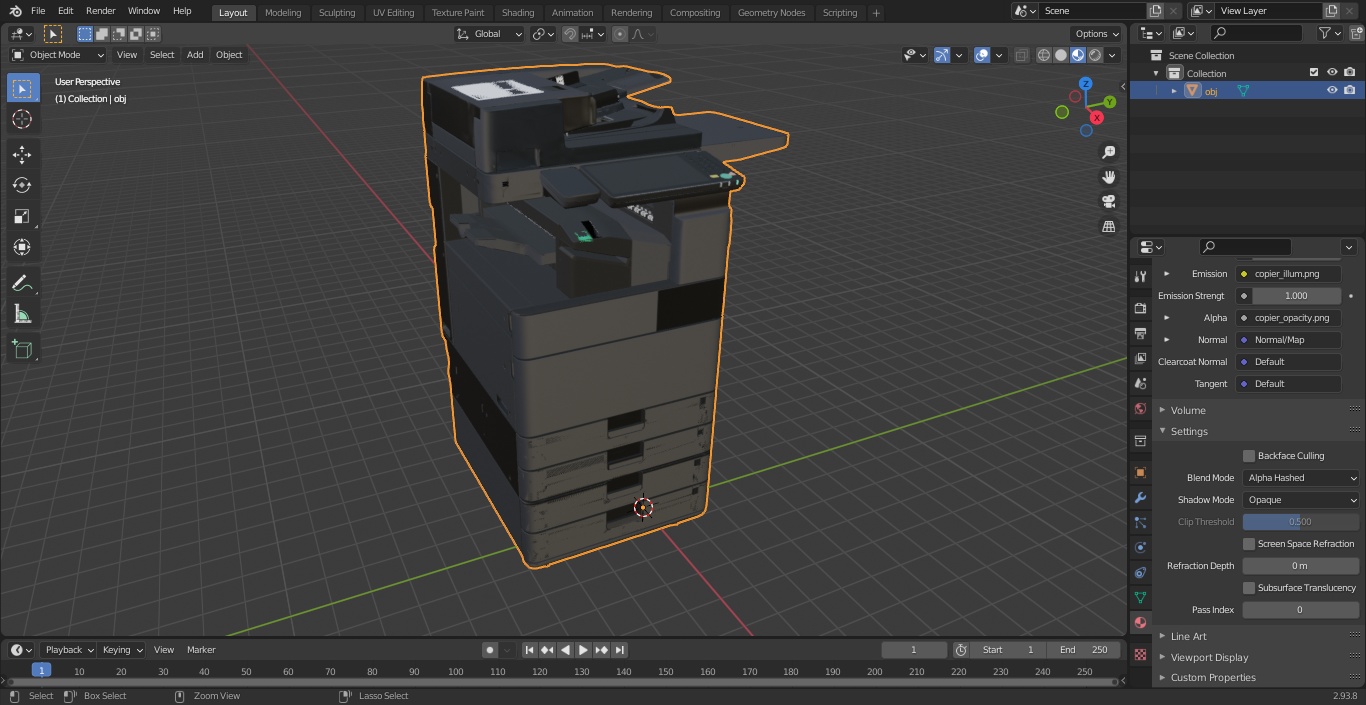Open the Texture properties checker tab
Viewport: 1366px width, 705px height.
point(1140,654)
